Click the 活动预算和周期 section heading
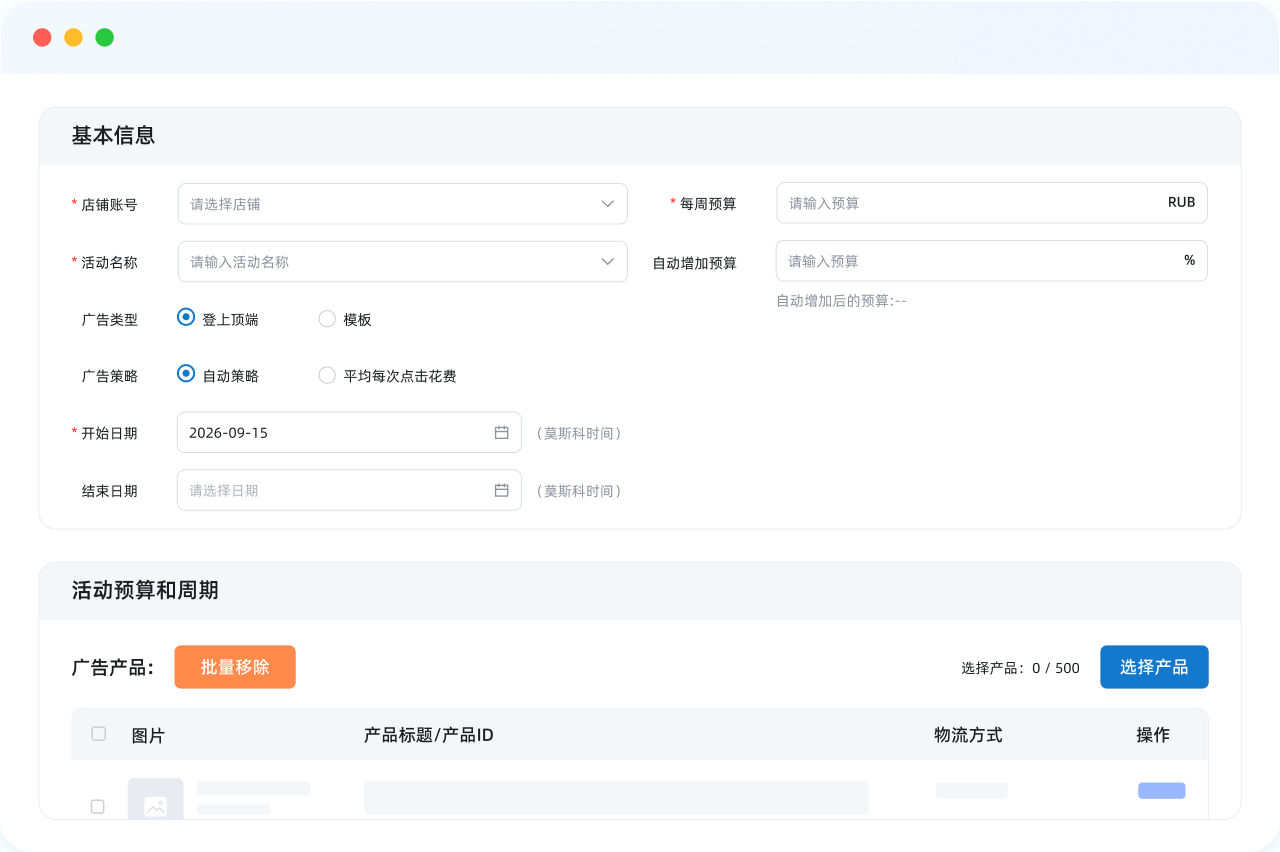This screenshot has width=1280, height=852. 145,591
